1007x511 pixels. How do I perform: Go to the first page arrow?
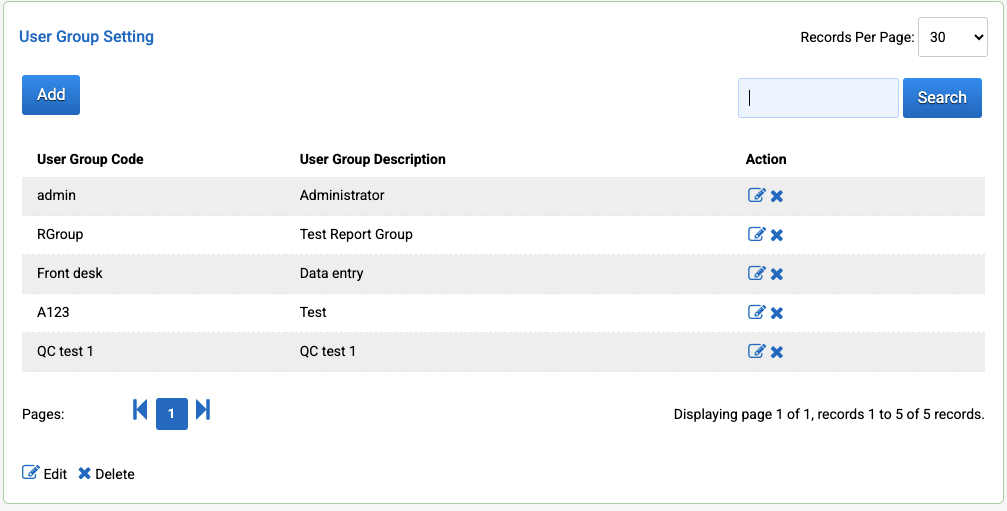tap(140, 410)
